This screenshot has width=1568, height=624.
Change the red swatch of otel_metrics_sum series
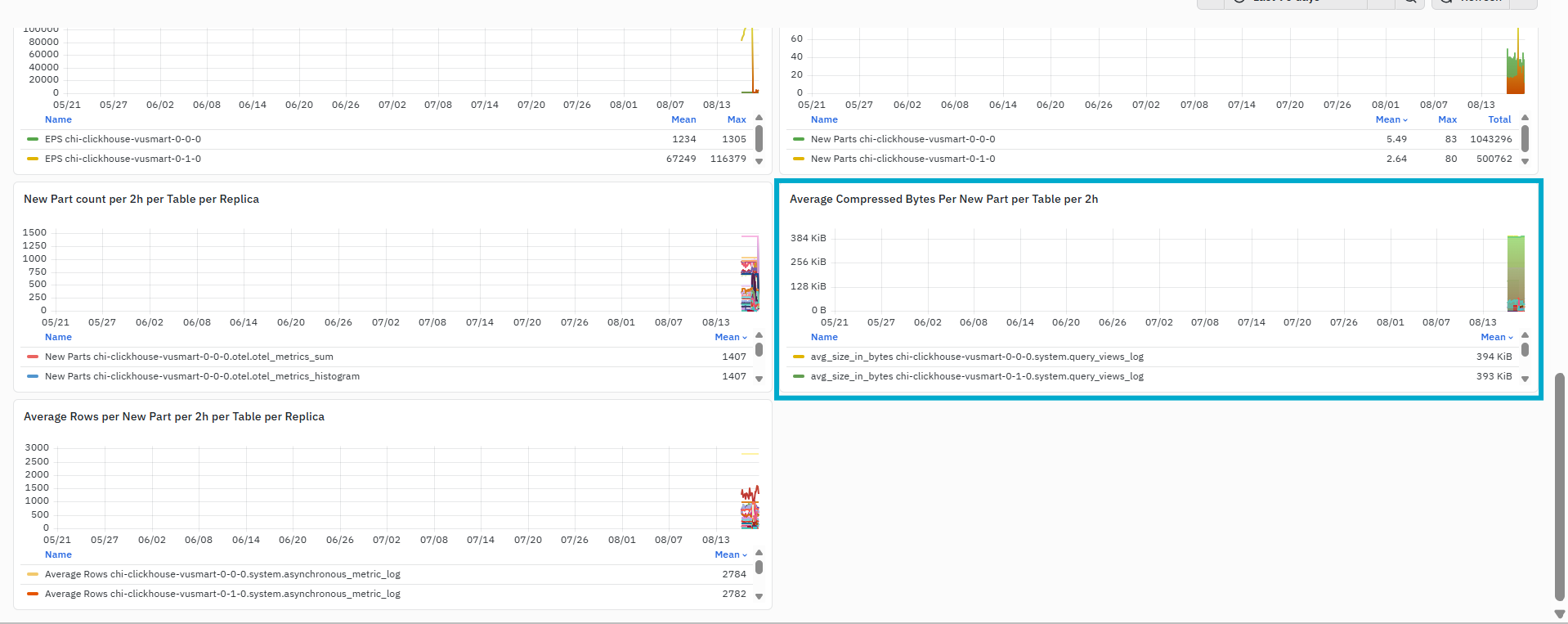click(33, 357)
